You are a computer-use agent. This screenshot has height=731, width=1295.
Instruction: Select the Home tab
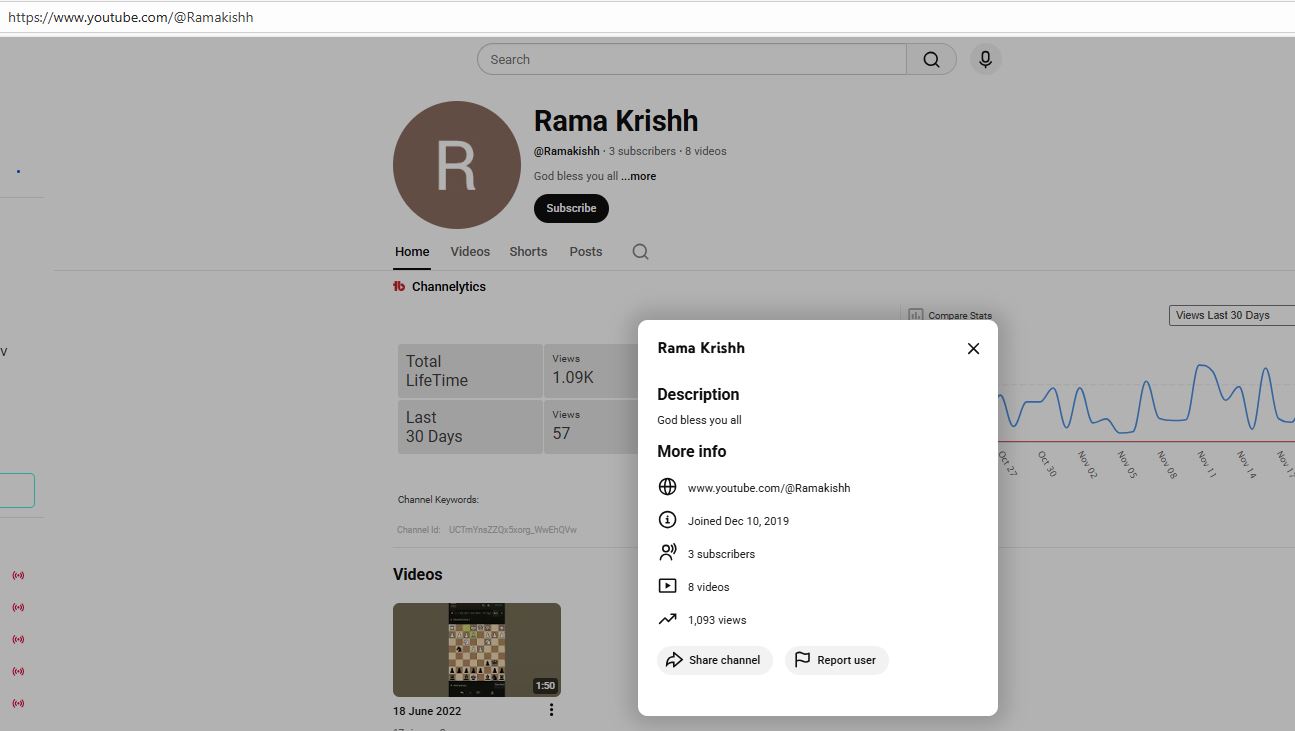[x=412, y=252]
